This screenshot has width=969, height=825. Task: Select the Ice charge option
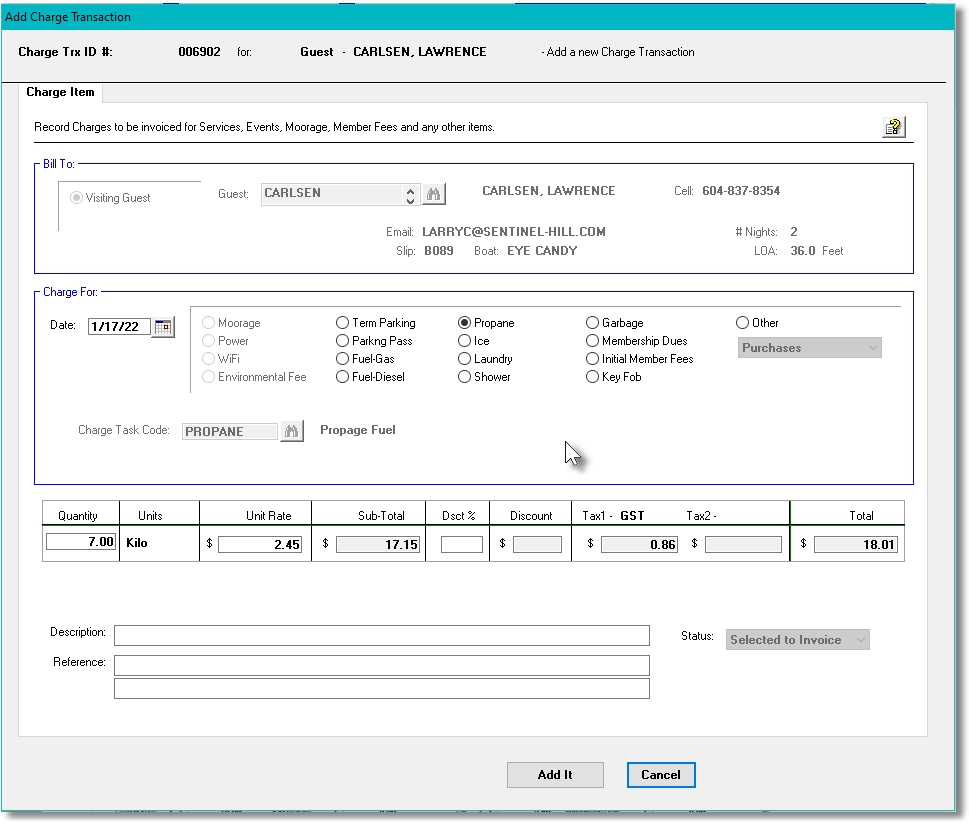[462, 340]
